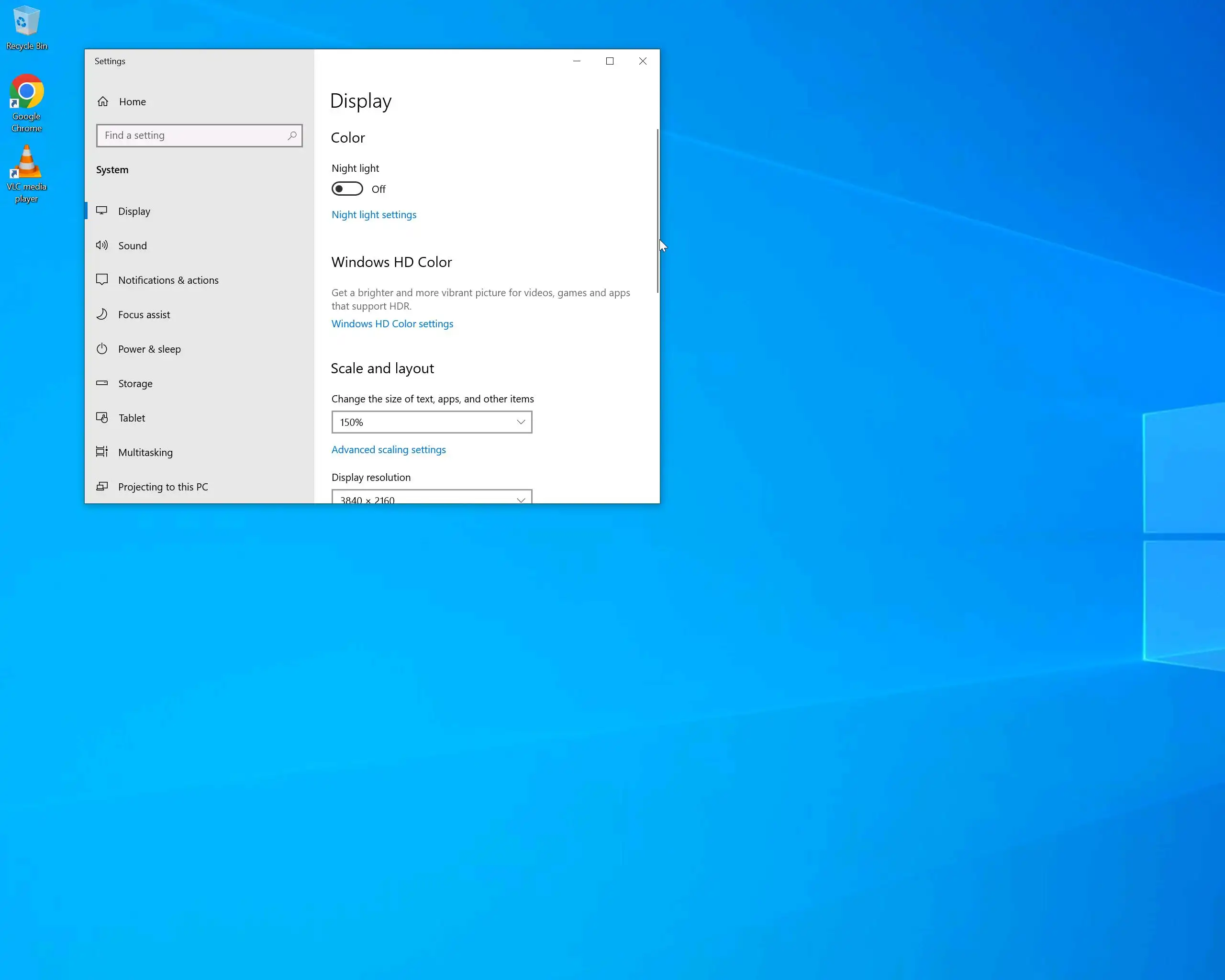1225x980 pixels.
Task: Click the Storage drive icon
Action: [102, 383]
